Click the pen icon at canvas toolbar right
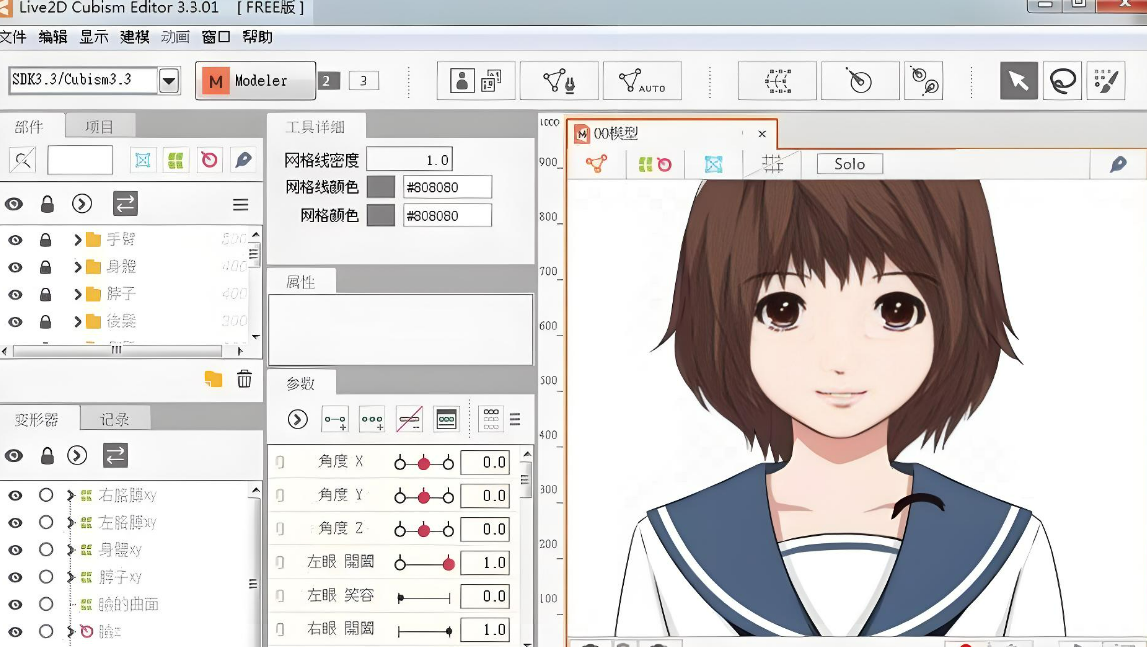The height and width of the screenshot is (647, 1147). pos(1118,164)
